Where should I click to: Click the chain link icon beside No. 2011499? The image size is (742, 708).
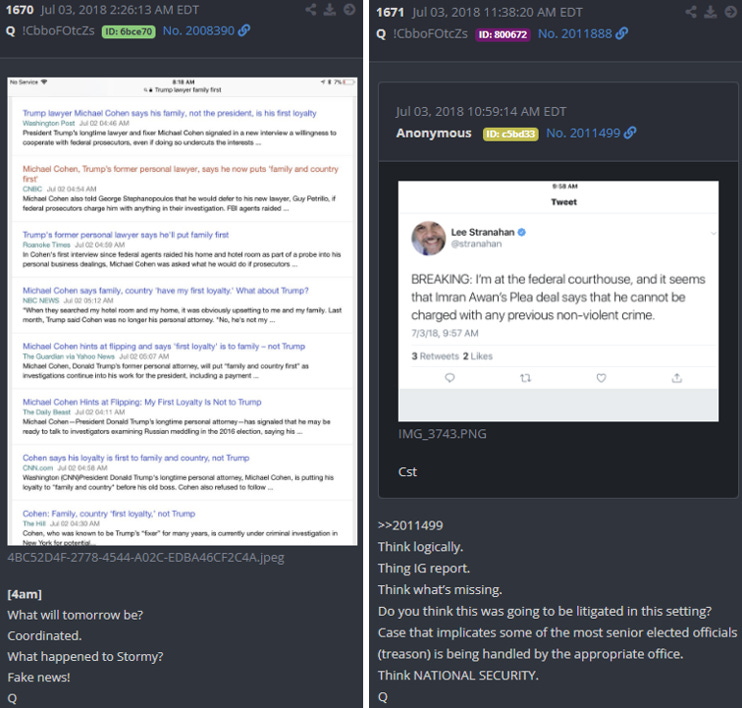[630, 133]
